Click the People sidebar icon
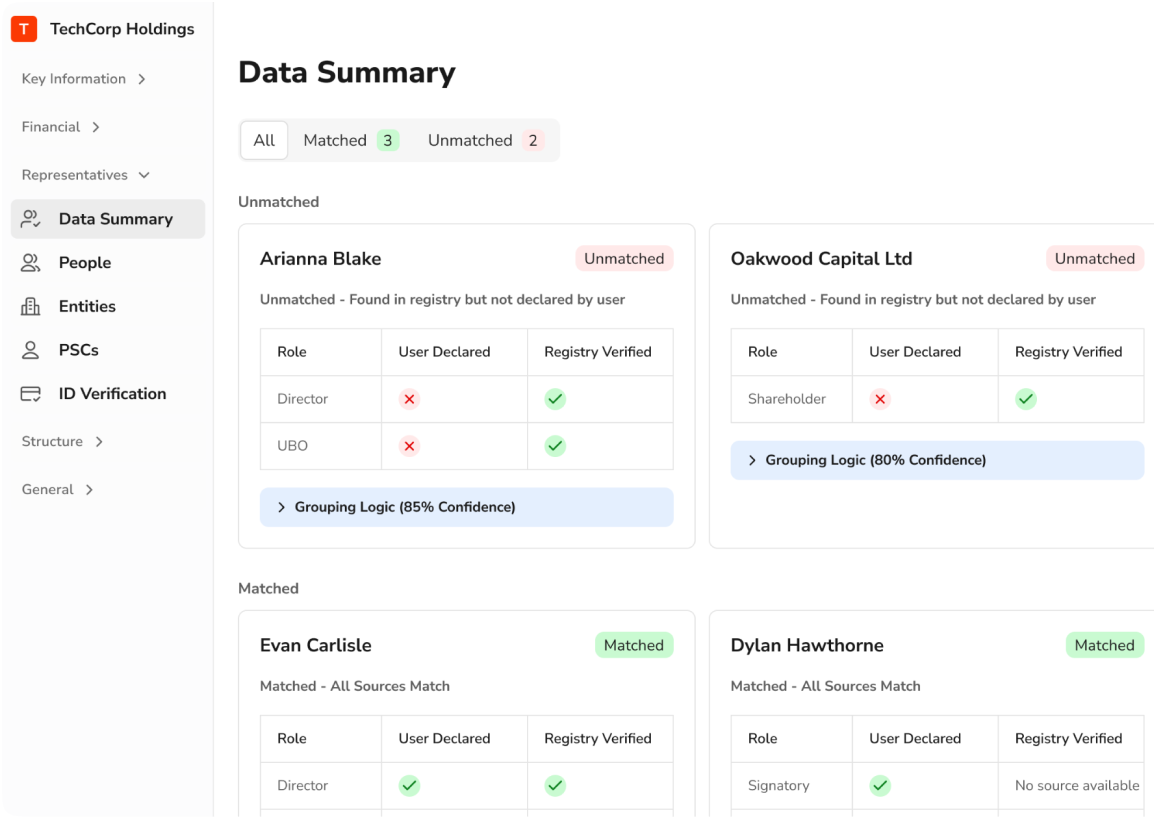Image resolution: width=1154 pixels, height=819 pixels. point(31,263)
